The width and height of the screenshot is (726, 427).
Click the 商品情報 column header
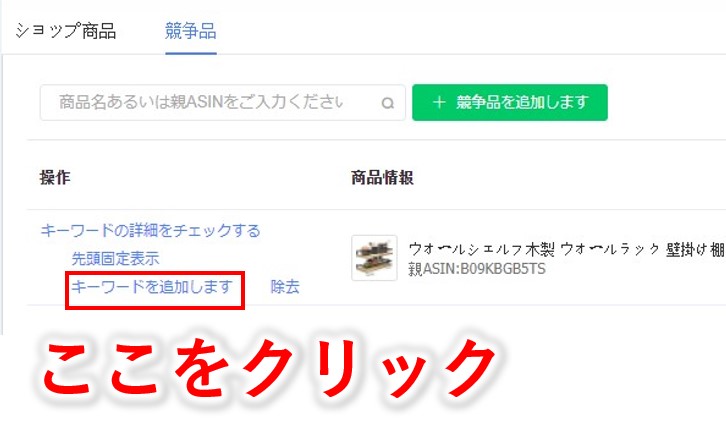click(x=382, y=177)
